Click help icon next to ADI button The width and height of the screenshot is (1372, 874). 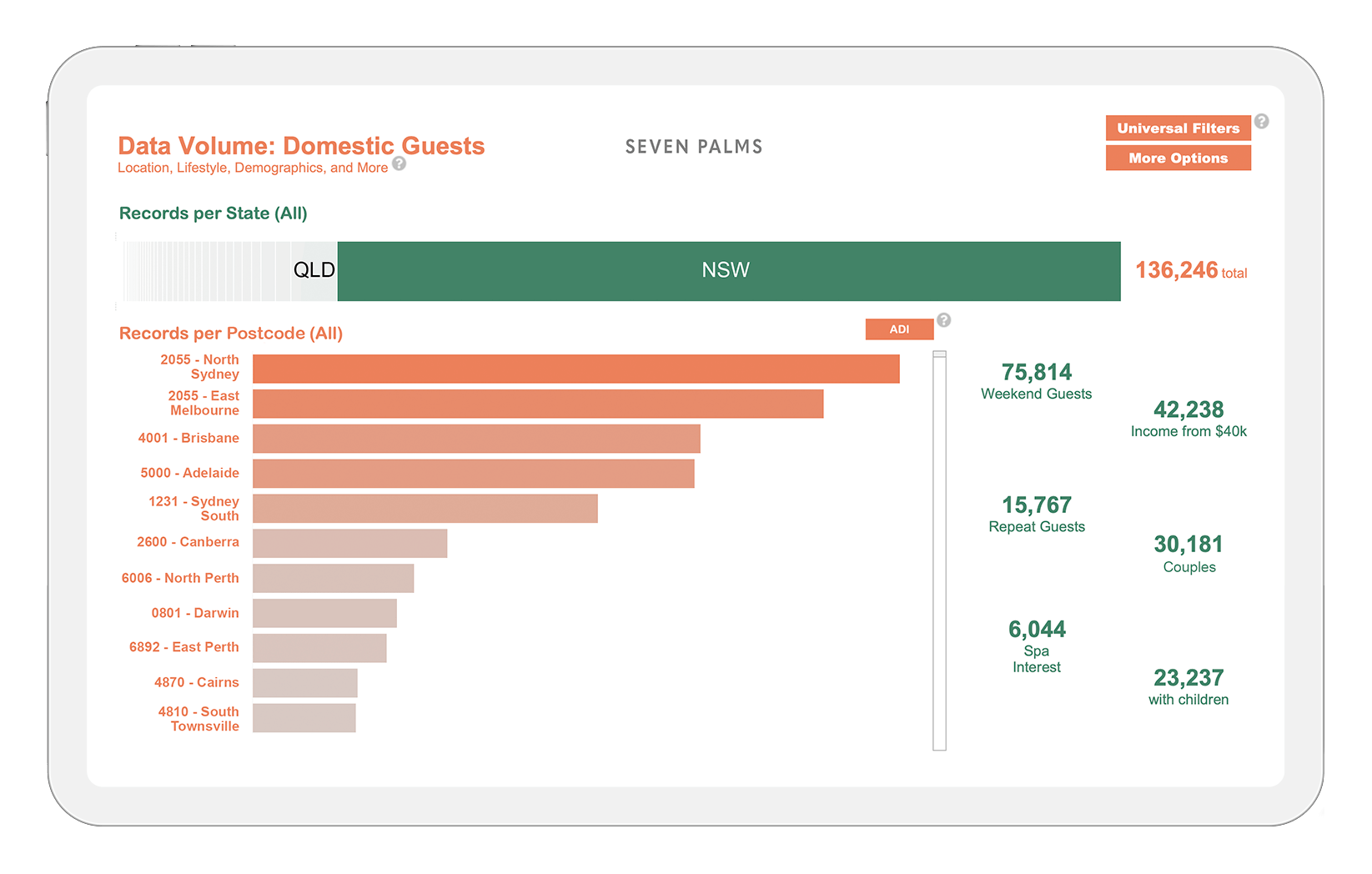[943, 320]
